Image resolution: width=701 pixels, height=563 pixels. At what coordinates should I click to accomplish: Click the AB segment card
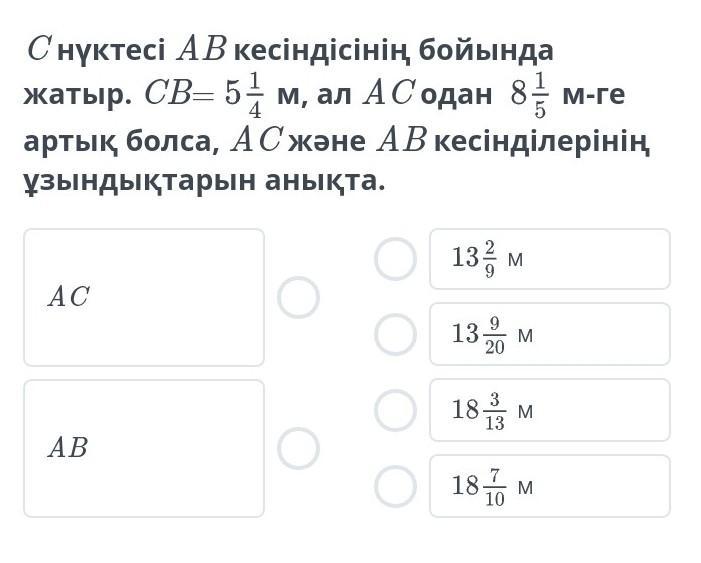(x=144, y=448)
